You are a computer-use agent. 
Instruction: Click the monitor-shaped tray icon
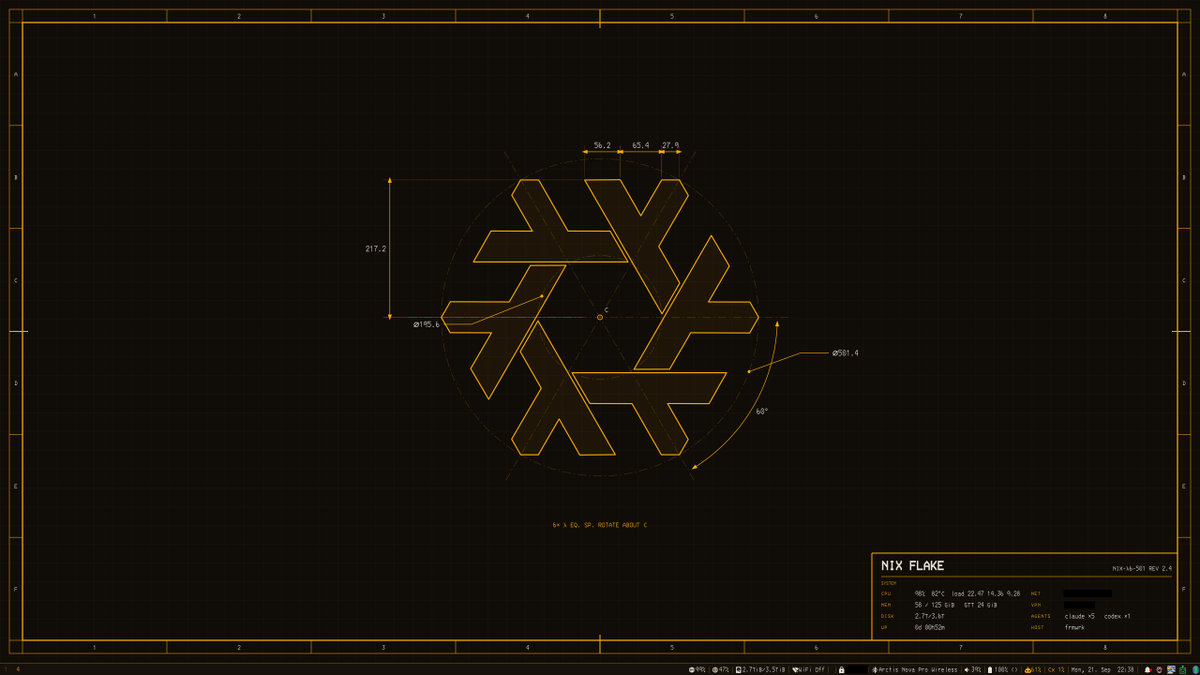click(1171, 669)
